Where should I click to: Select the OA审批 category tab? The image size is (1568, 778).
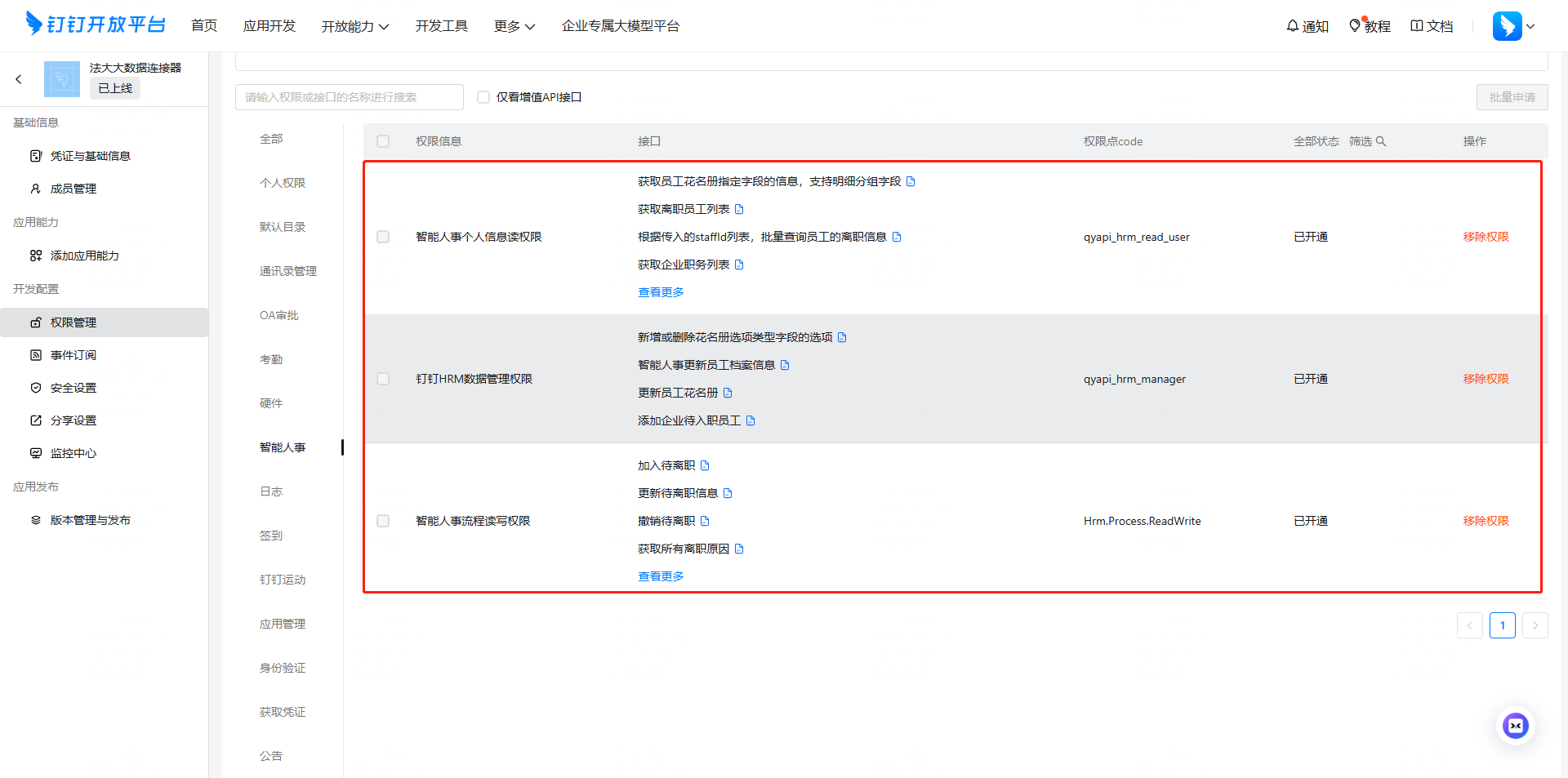tap(279, 315)
